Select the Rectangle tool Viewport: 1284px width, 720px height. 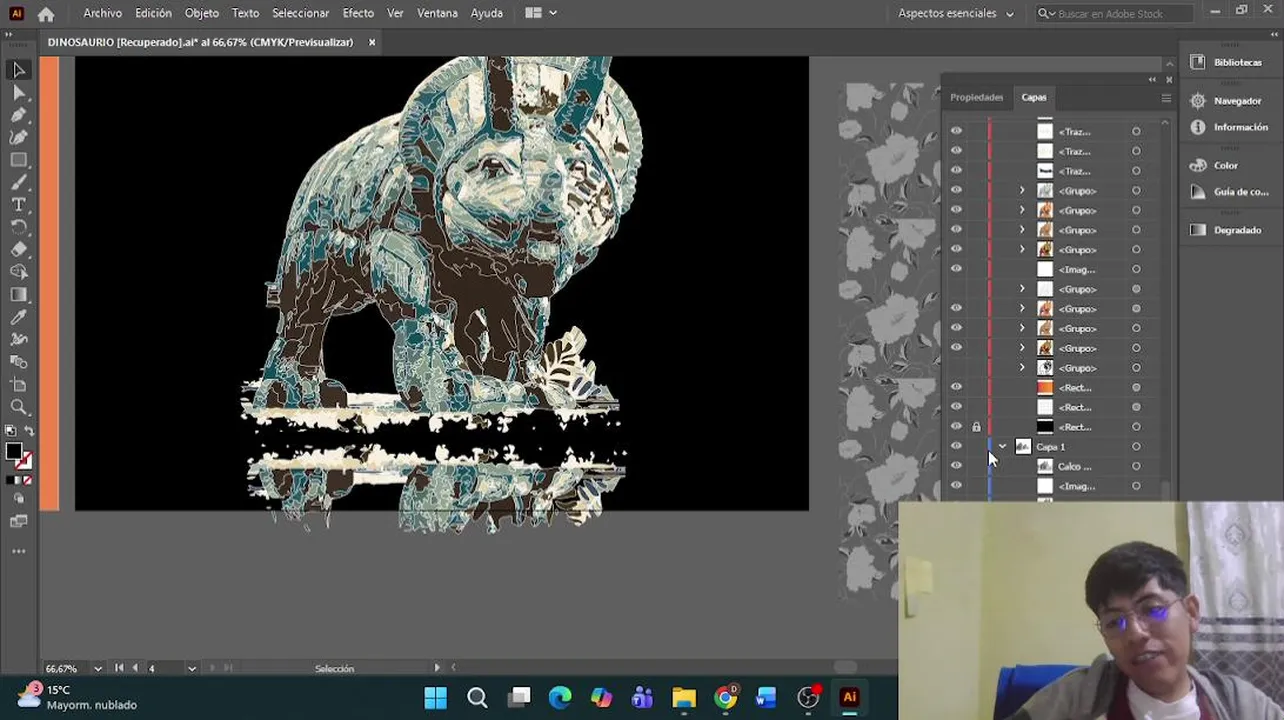tap(18, 160)
